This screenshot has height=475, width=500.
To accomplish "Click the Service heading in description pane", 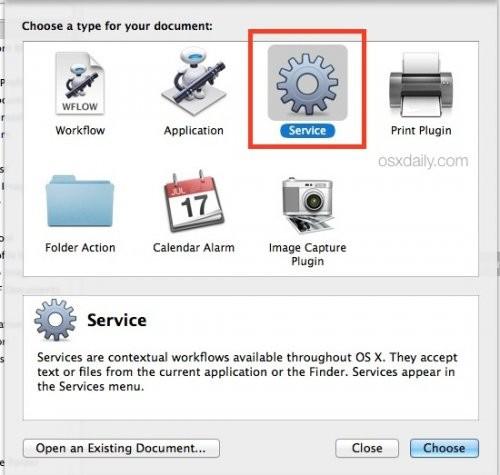I will 117,320.
